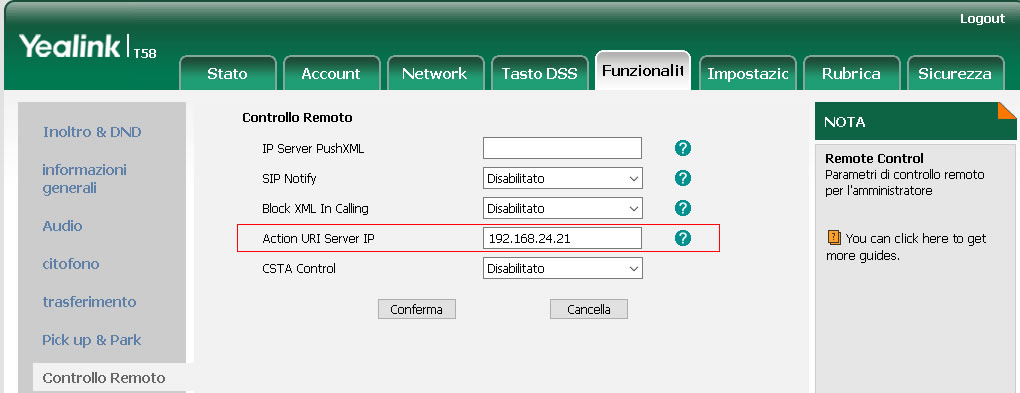Image resolution: width=1020 pixels, height=393 pixels.
Task: Click the Conferma button
Action: (x=416, y=309)
